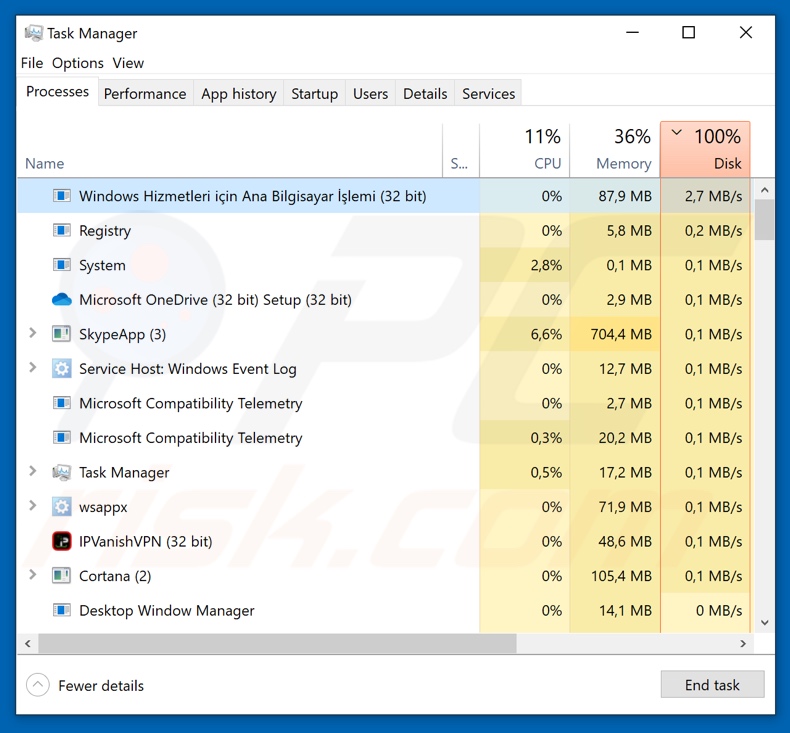Screen dimensions: 790x733
Task: Click the sort arrow on Disk column
Action: coord(677,133)
